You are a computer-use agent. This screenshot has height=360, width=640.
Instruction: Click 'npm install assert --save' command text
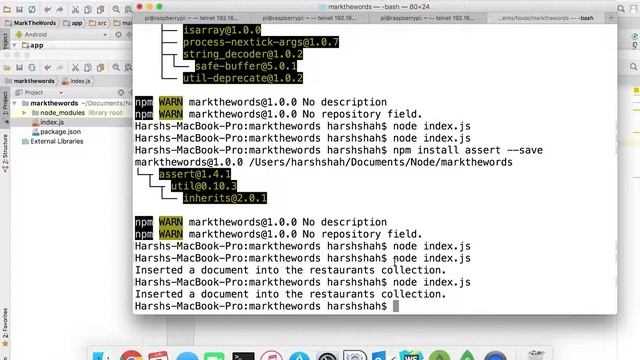point(468,150)
